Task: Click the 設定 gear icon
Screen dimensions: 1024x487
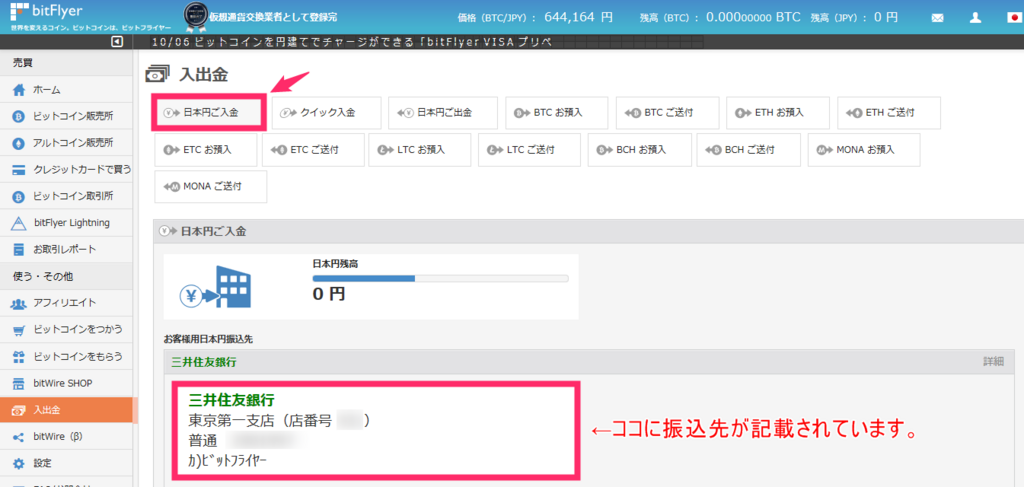Action: [x=19, y=463]
